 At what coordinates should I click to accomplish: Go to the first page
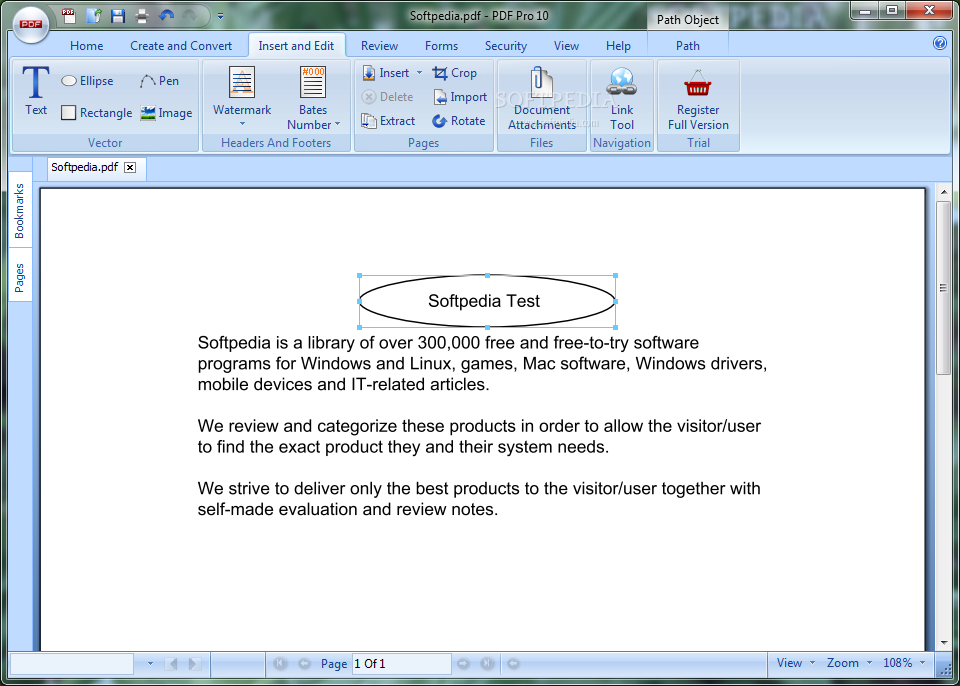pos(280,663)
